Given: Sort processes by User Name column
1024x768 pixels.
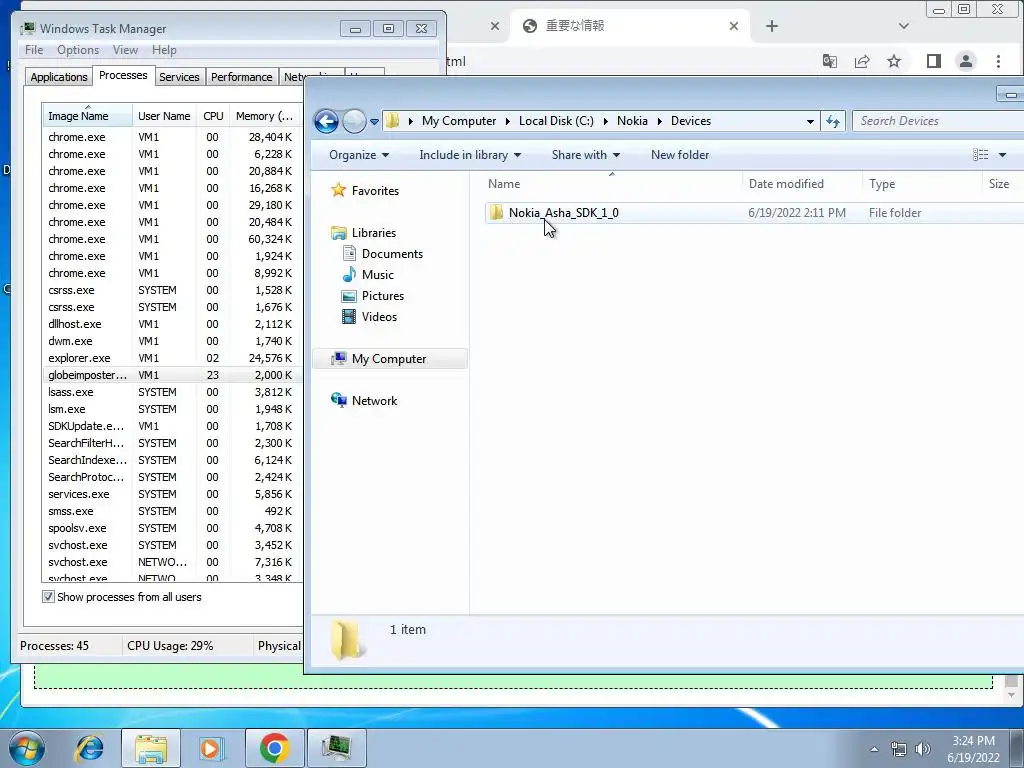Looking at the screenshot, I should pyautogui.click(x=165, y=116).
